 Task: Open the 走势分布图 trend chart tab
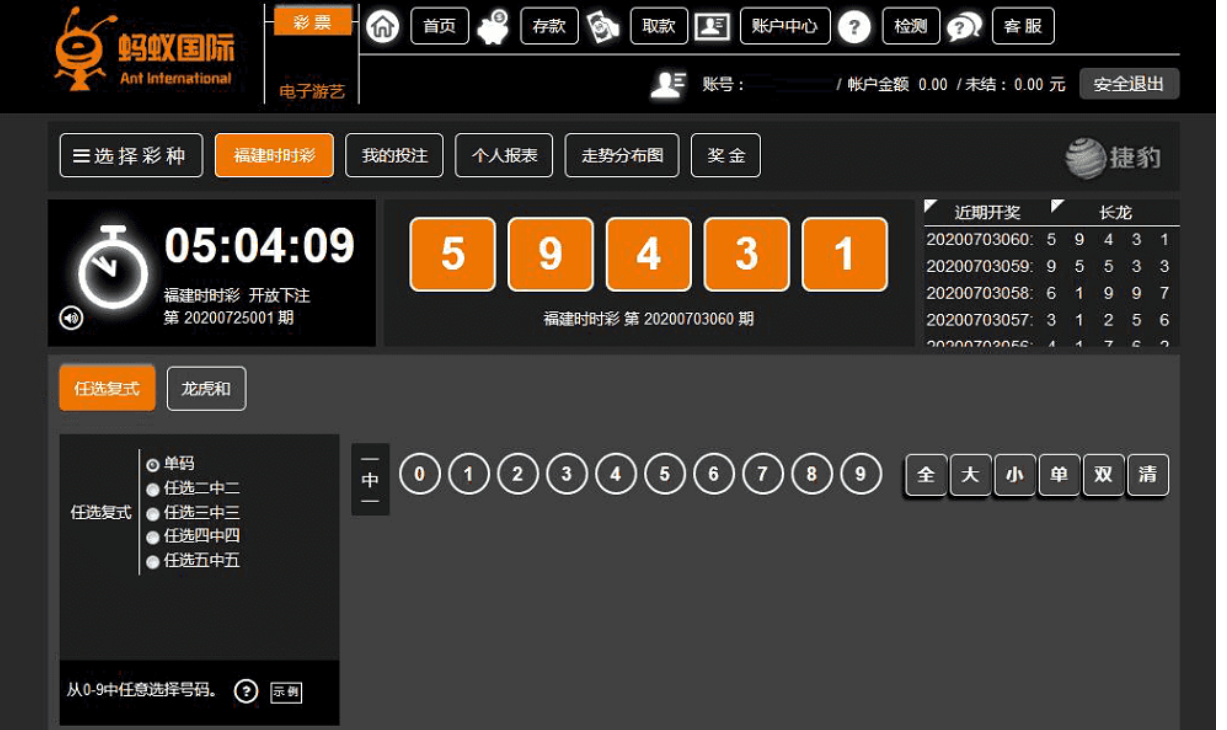[621, 156]
